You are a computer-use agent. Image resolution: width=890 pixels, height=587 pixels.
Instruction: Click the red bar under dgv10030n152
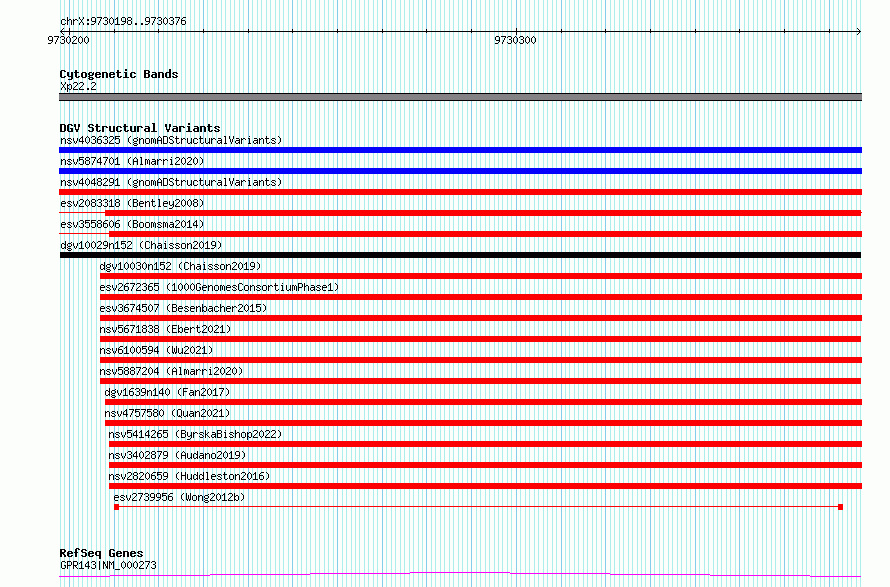point(481,276)
